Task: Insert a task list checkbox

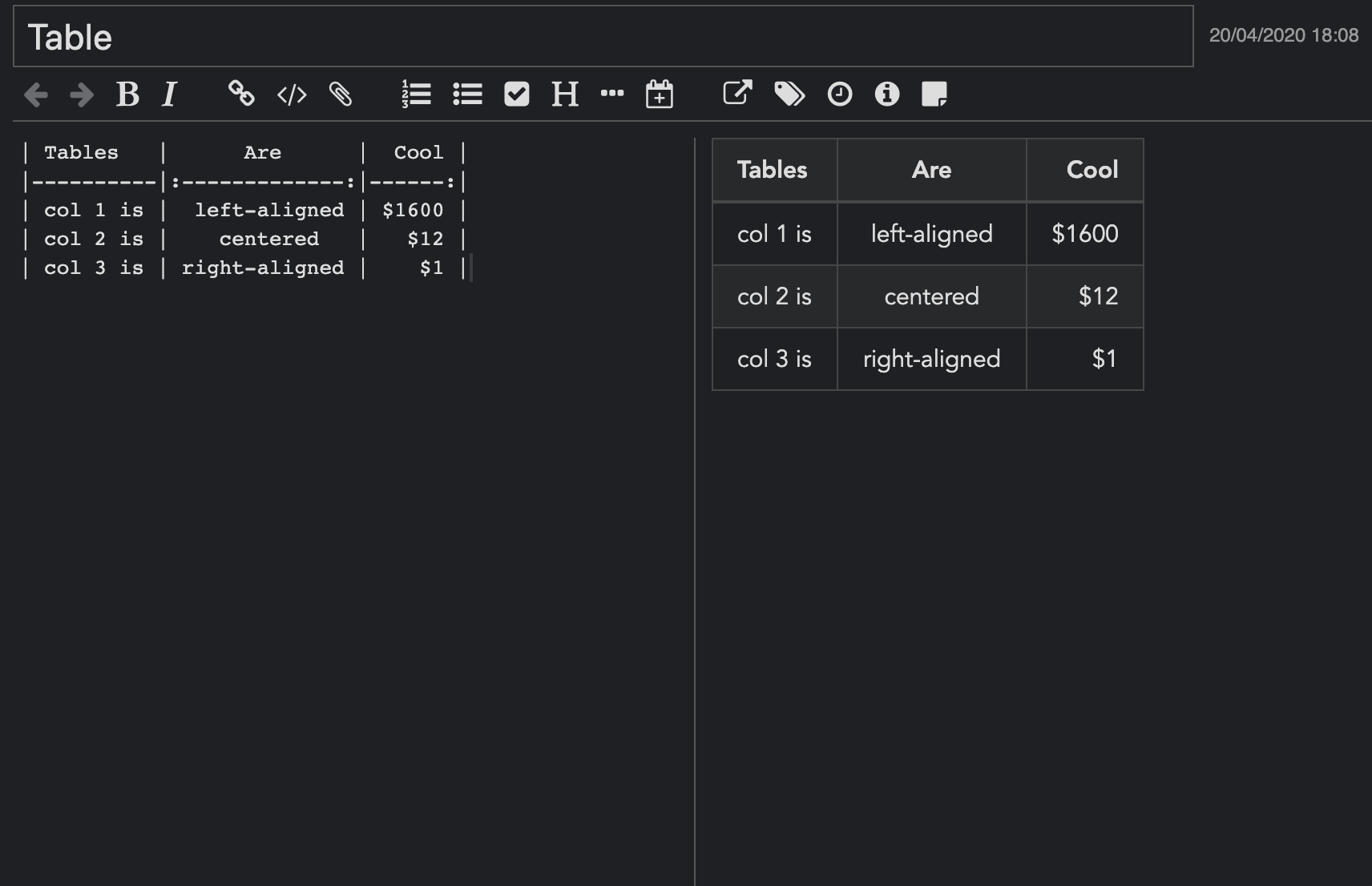Action: [x=517, y=94]
